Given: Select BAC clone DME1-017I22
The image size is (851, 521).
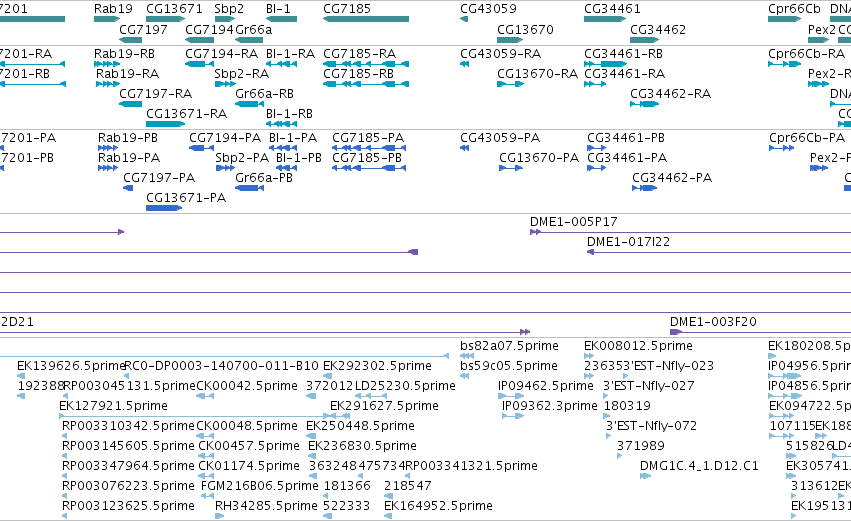Looking at the screenshot, I should [628, 242].
